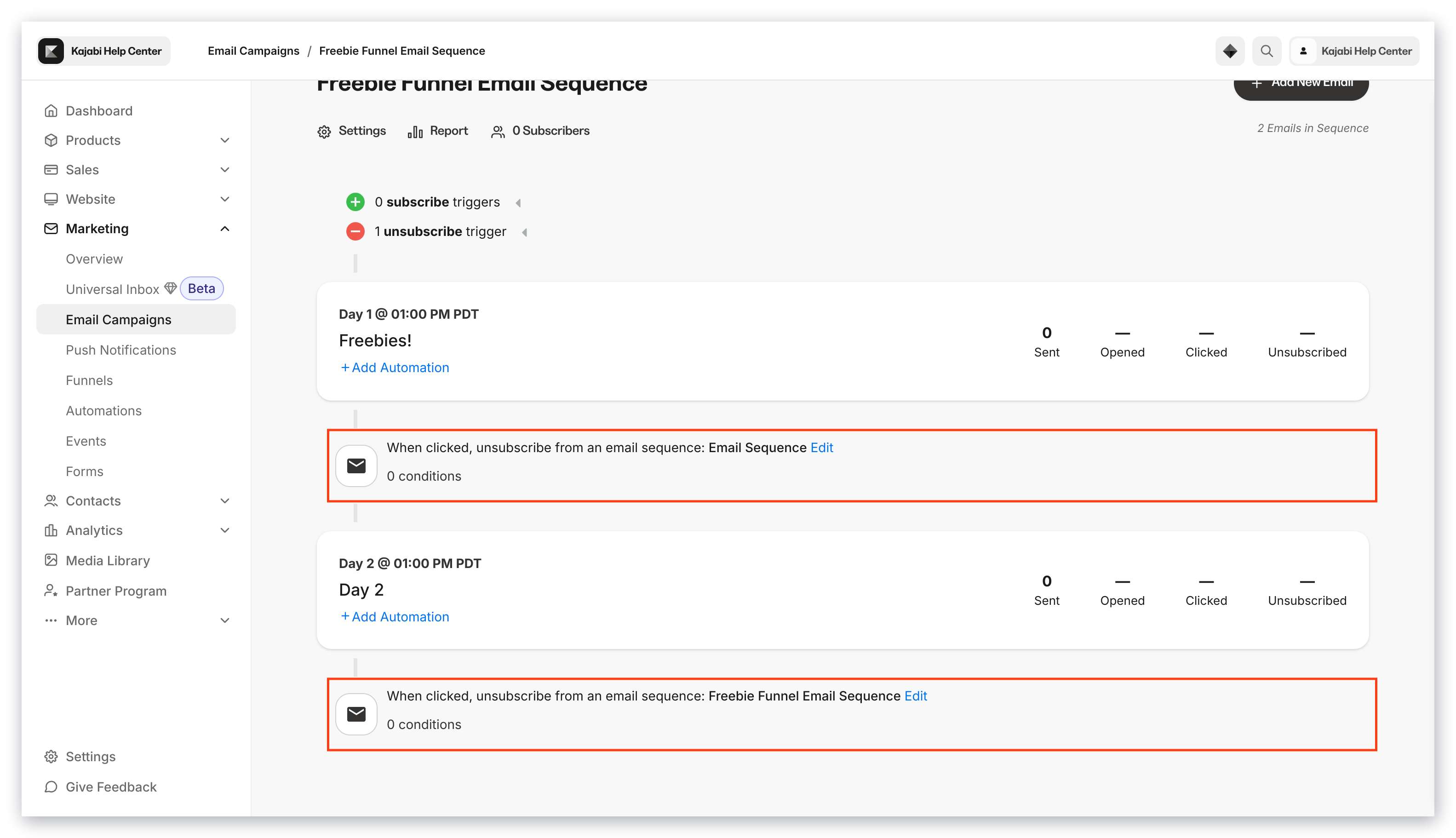Viewport: 1456px width, 838px height.
Task: Click the Marketing envelope icon
Action: coord(51,229)
